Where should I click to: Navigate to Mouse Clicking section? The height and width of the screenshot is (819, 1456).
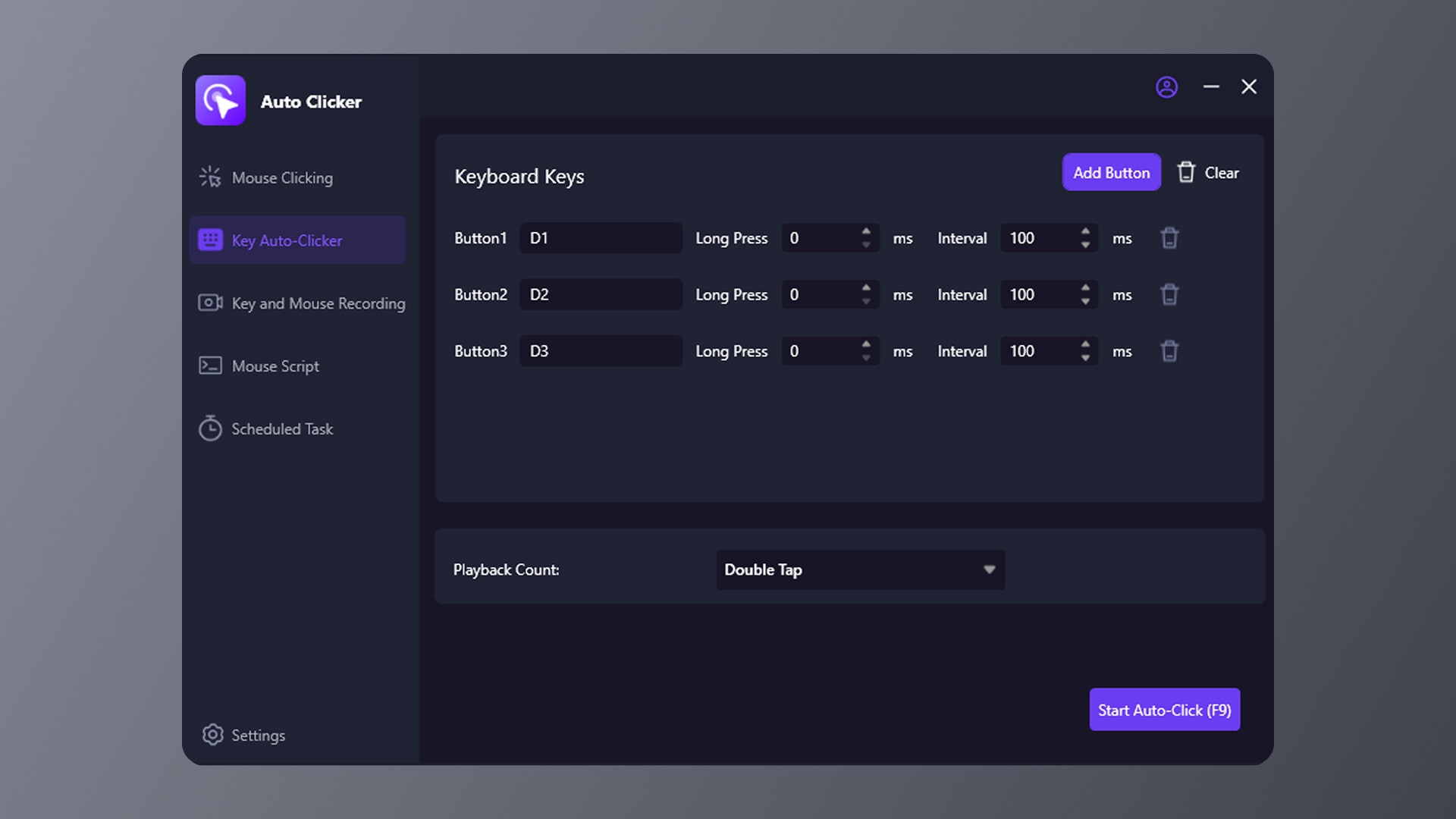[281, 177]
